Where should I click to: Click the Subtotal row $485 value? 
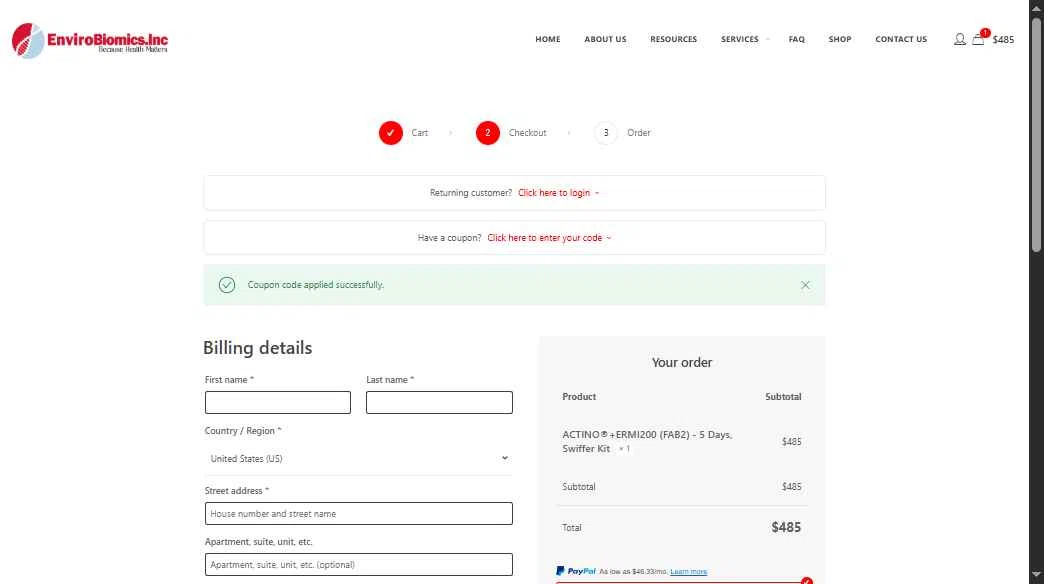(x=791, y=487)
